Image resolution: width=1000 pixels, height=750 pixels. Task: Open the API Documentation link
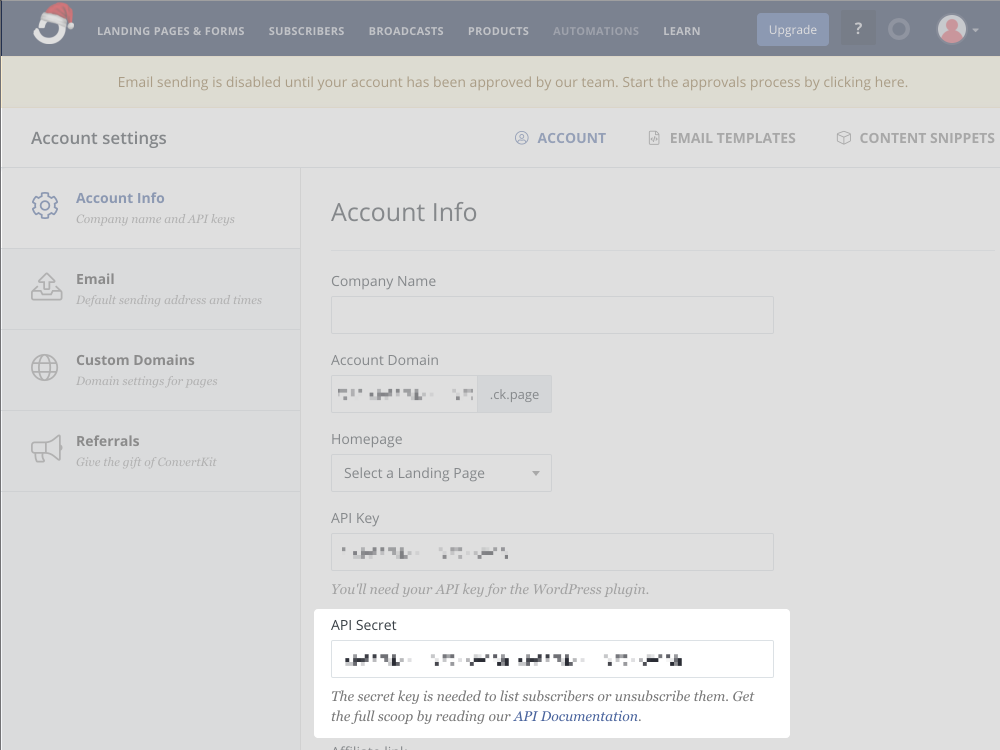(x=575, y=716)
